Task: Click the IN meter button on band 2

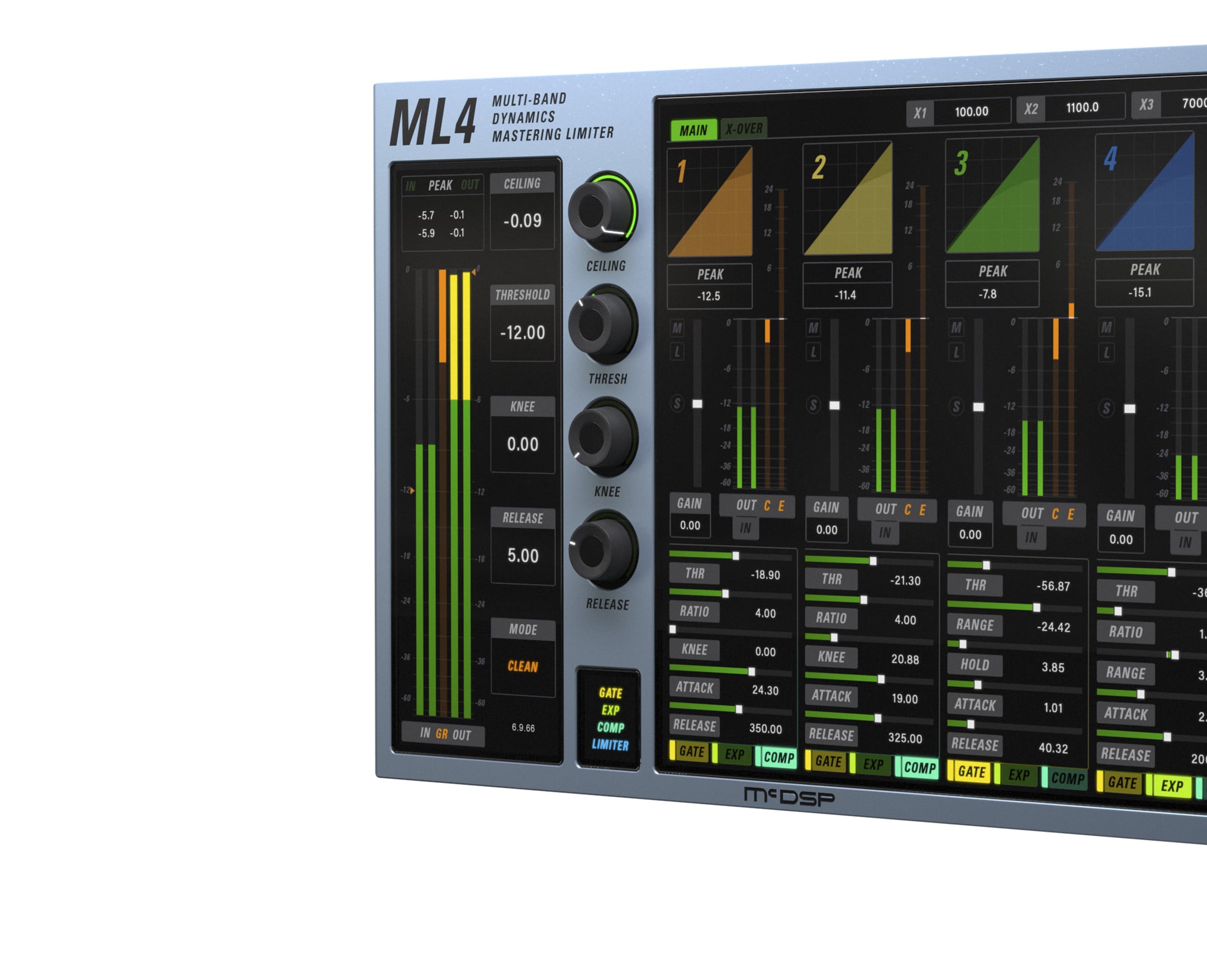Action: (x=885, y=533)
